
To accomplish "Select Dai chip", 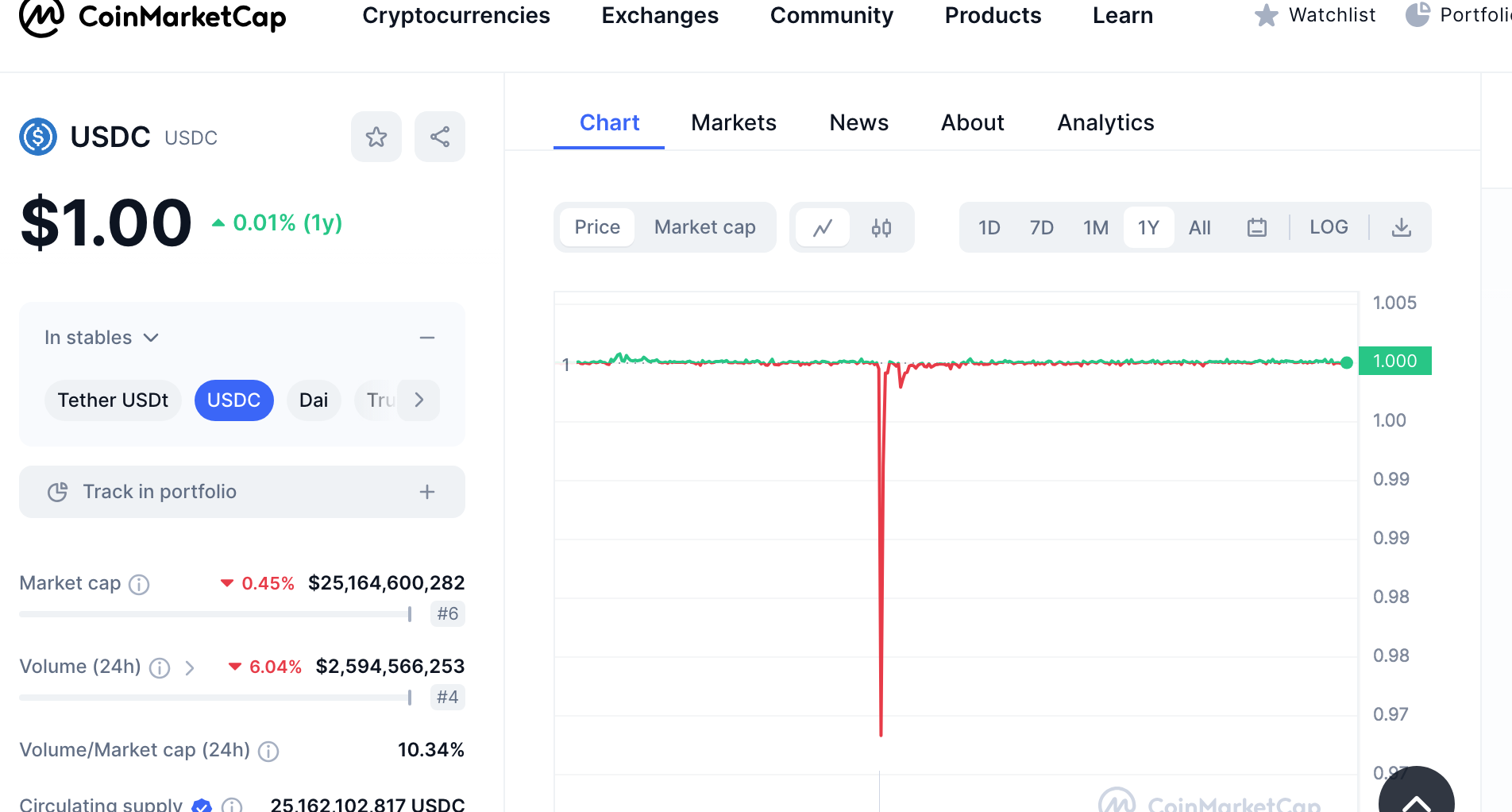I will point(314,400).
